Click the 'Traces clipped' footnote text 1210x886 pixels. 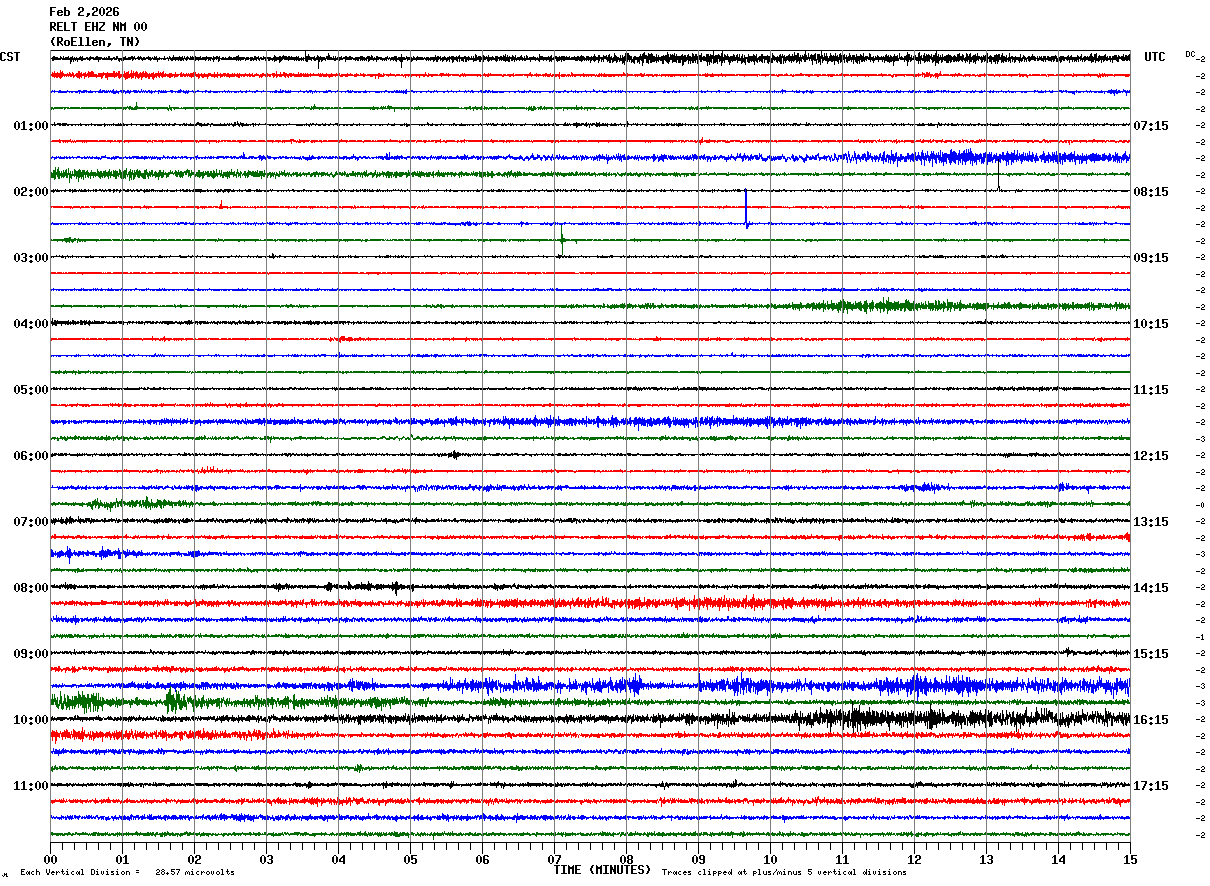coord(784,873)
